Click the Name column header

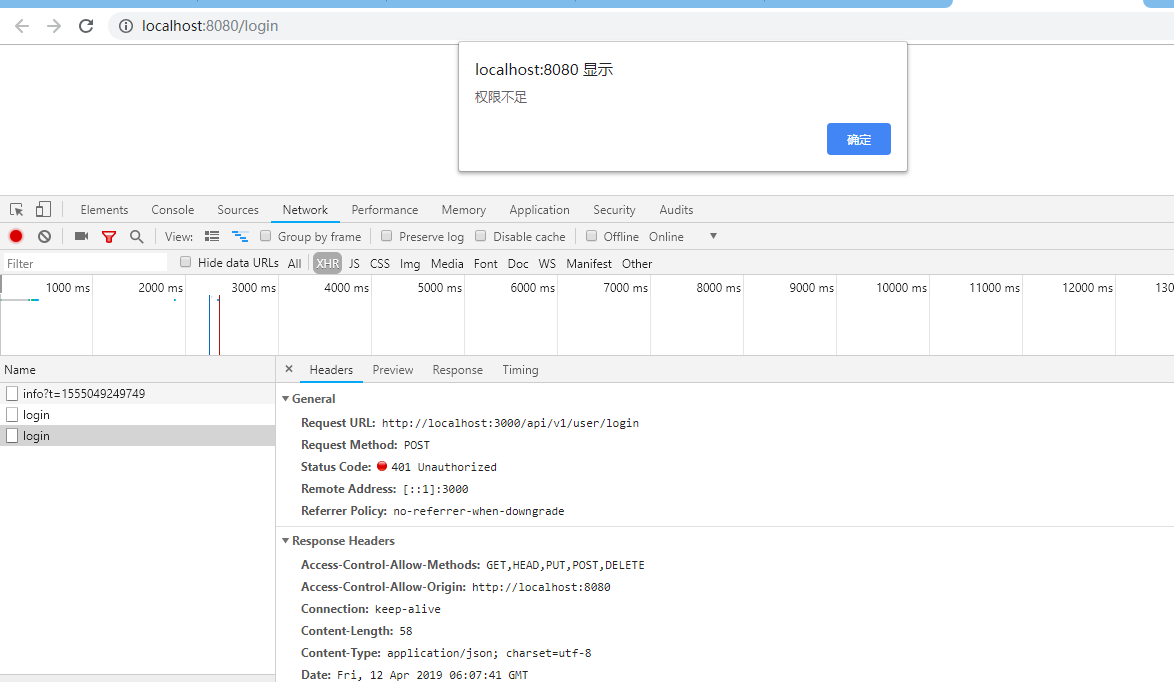pyautogui.click(x=138, y=370)
